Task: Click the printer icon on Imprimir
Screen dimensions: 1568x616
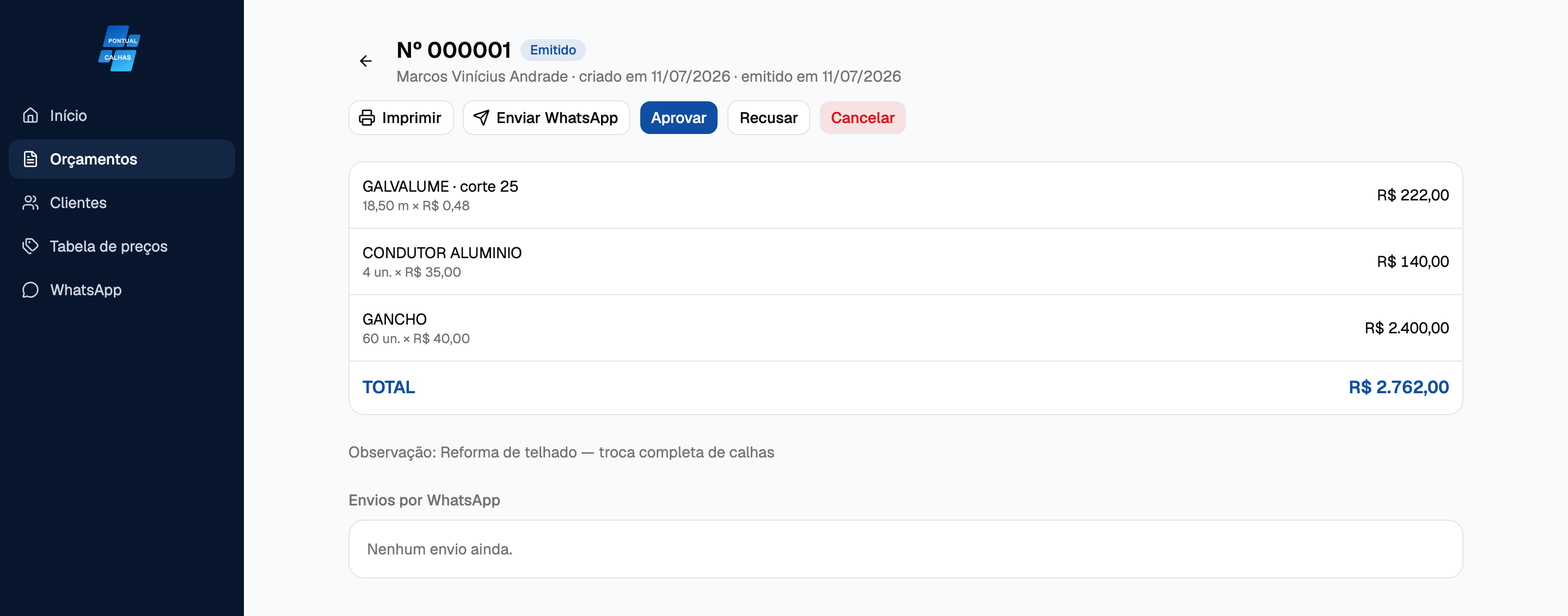Action: point(367,118)
